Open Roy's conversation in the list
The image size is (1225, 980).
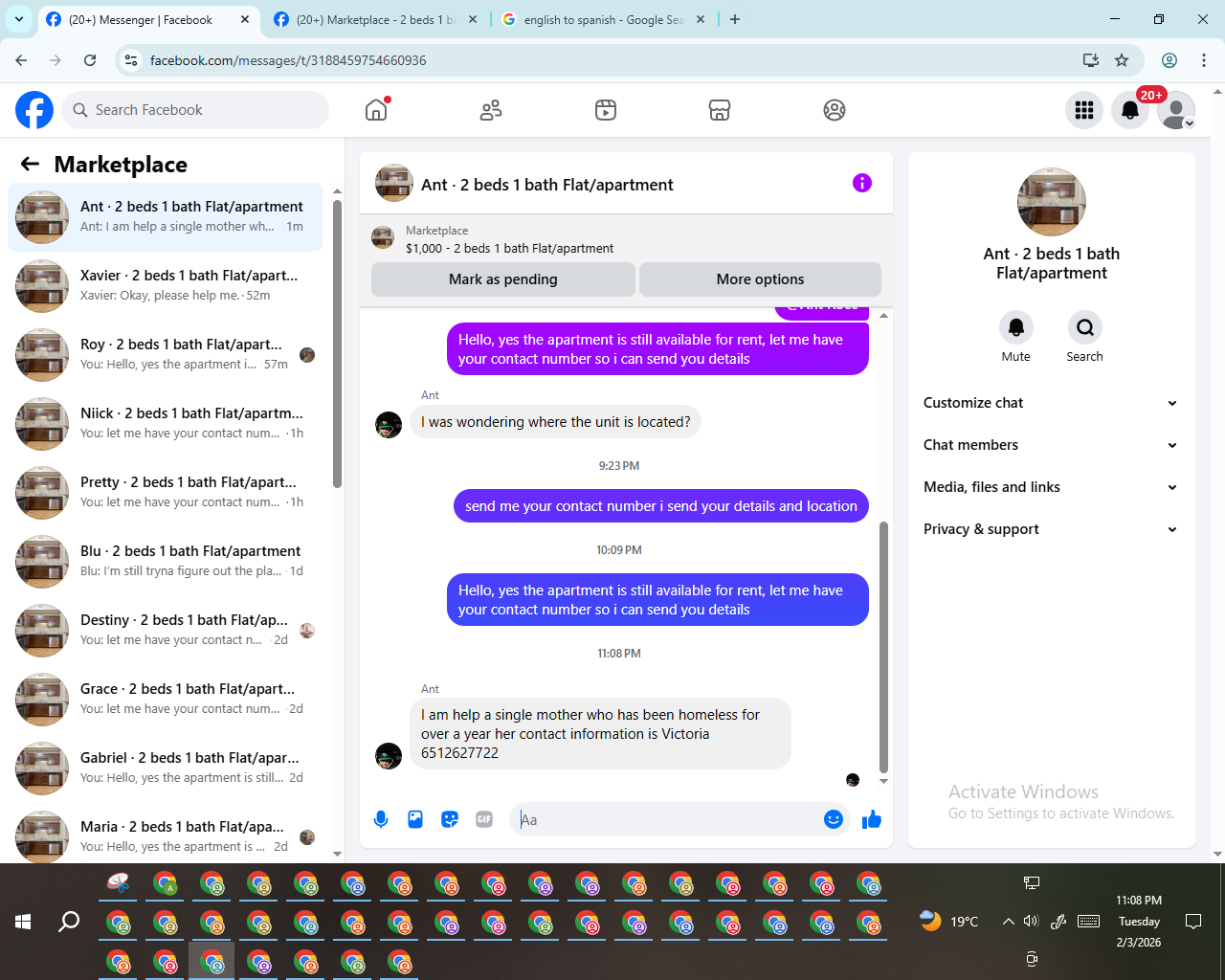[165, 355]
